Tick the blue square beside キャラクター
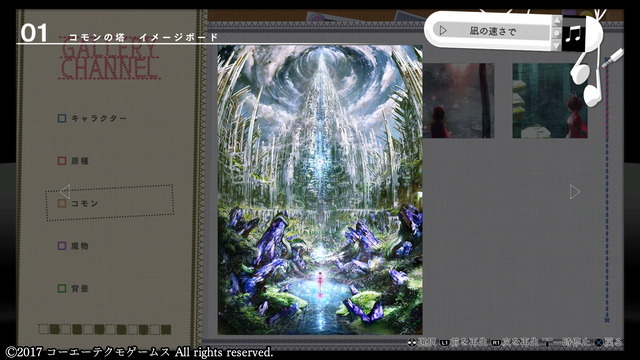 tap(62, 118)
